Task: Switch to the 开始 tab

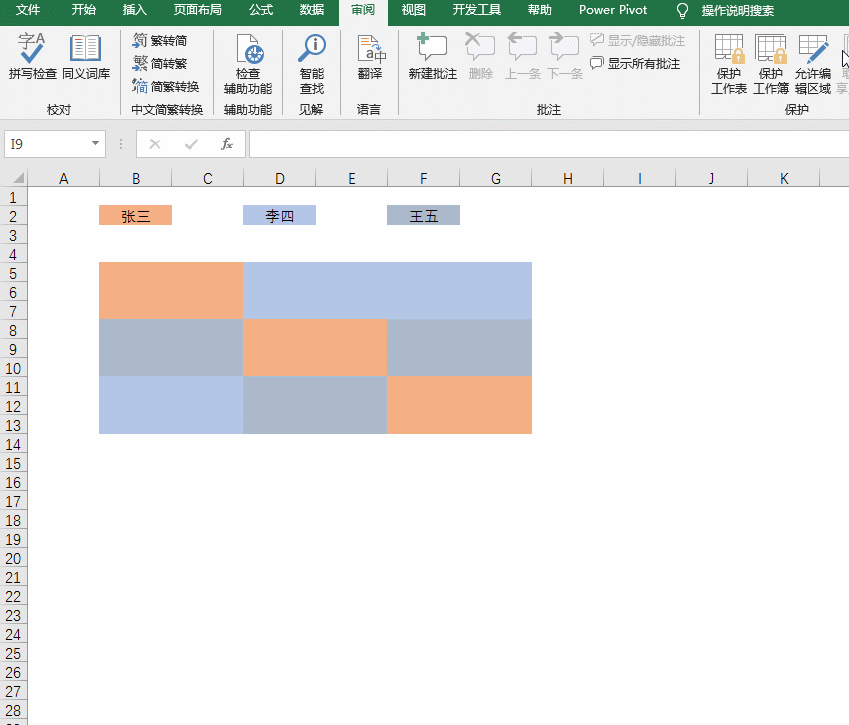Action: 83,10
